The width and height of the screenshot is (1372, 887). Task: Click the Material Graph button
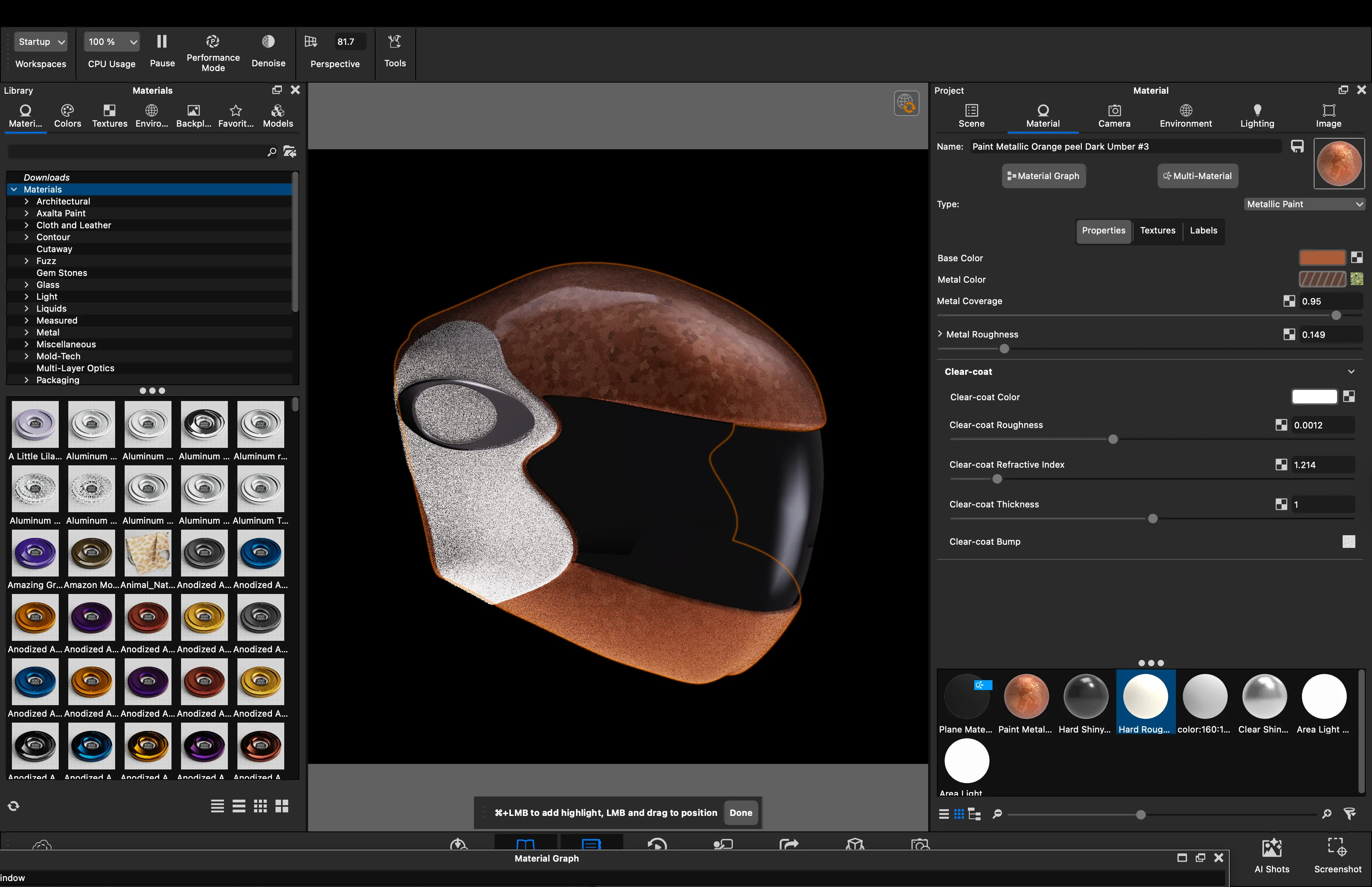click(x=1043, y=176)
